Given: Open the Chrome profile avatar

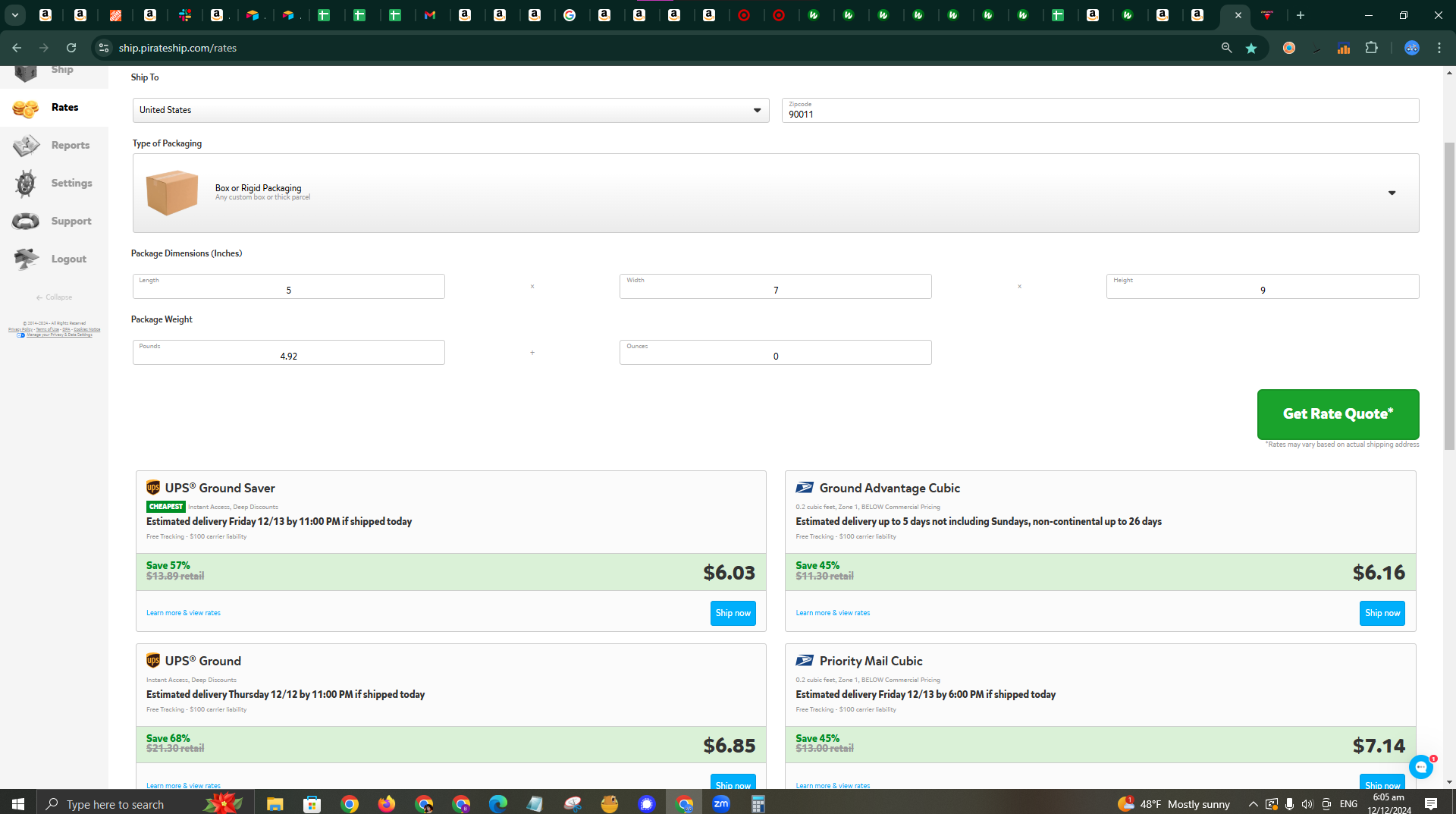Looking at the screenshot, I should [1412, 48].
